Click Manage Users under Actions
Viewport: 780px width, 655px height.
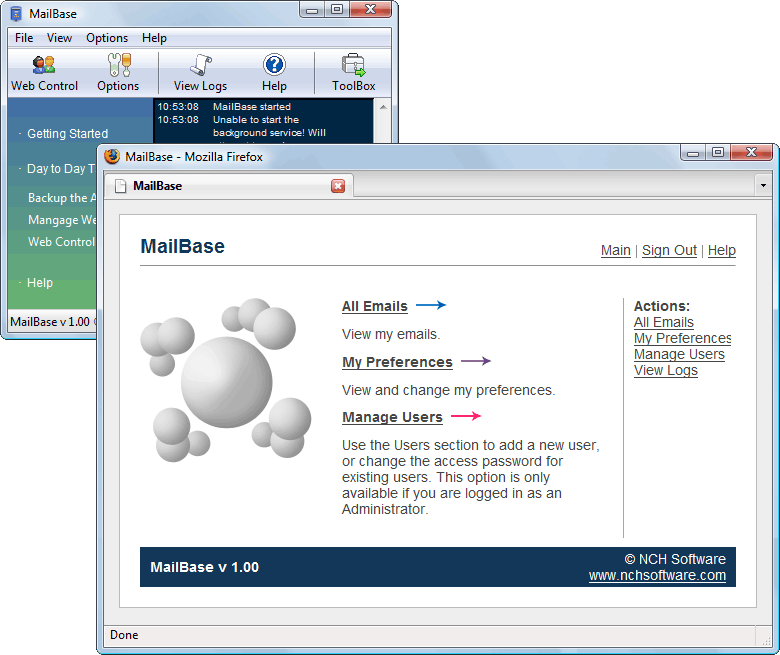point(679,354)
